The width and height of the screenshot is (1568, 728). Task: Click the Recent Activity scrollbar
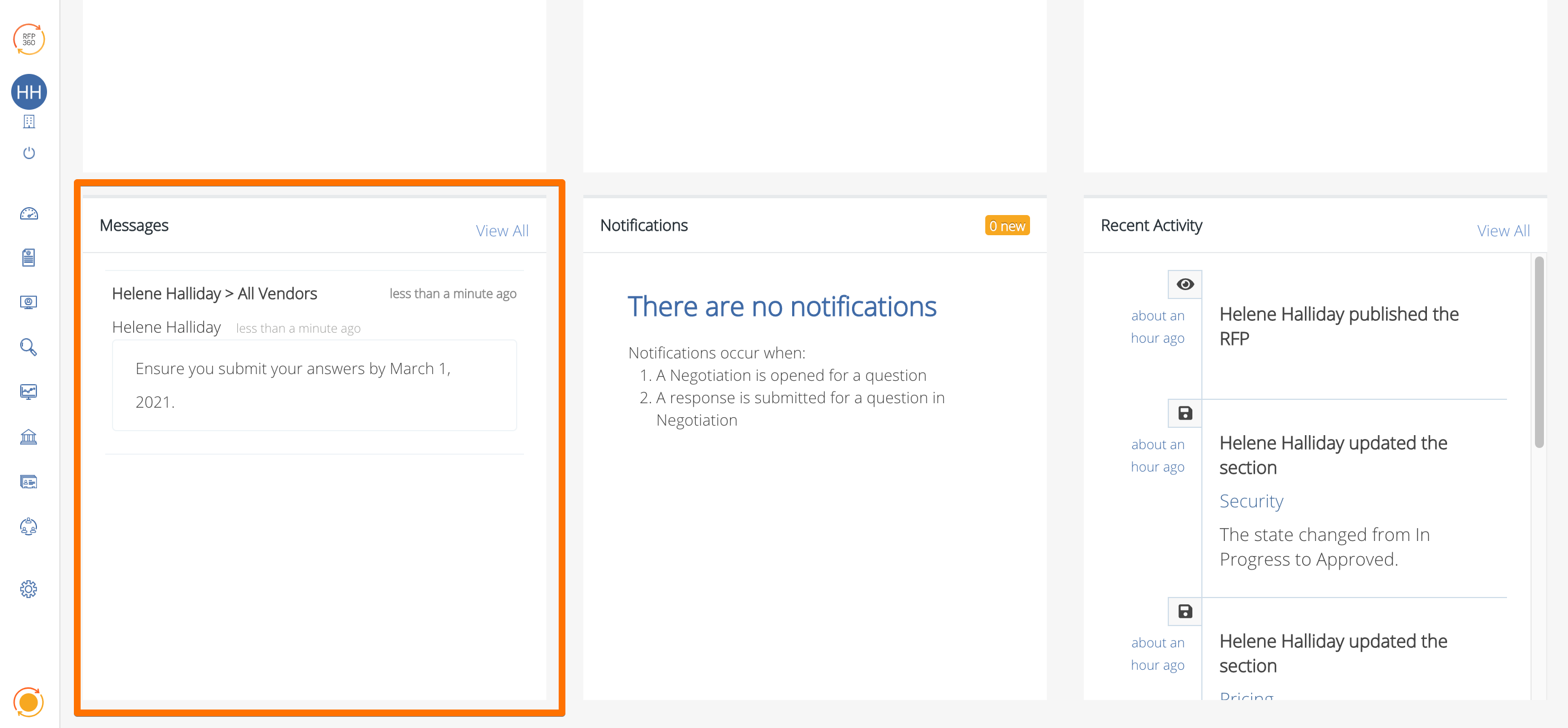(x=1538, y=353)
